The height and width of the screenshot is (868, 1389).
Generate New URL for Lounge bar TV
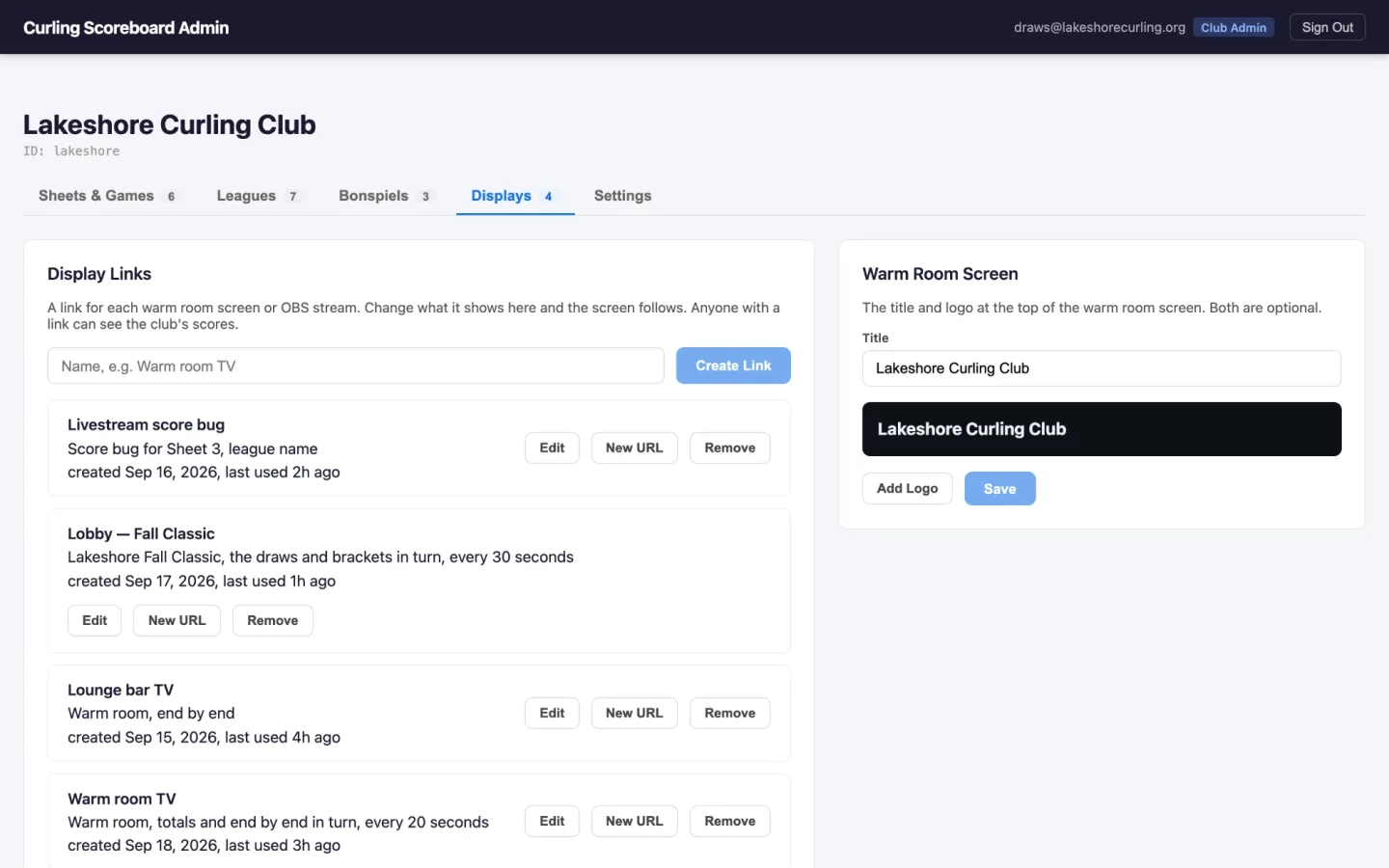(x=635, y=713)
